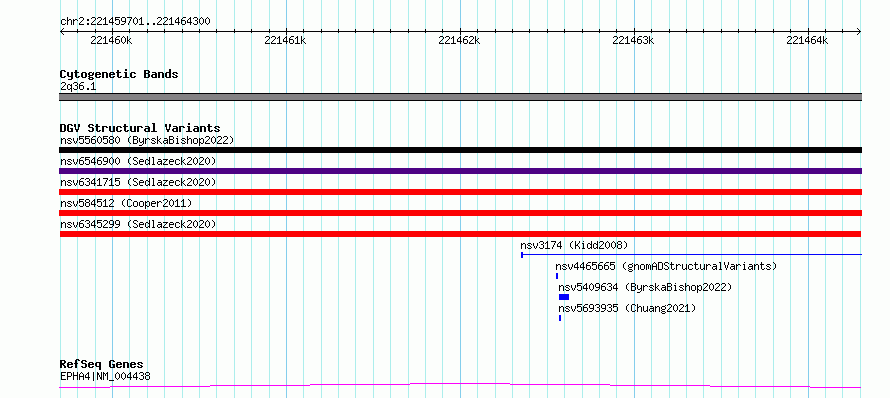Screen dimensions: 890x398
Task: Click the nsv6345299 (Sedlazeck2020) label
Action: pos(138,224)
